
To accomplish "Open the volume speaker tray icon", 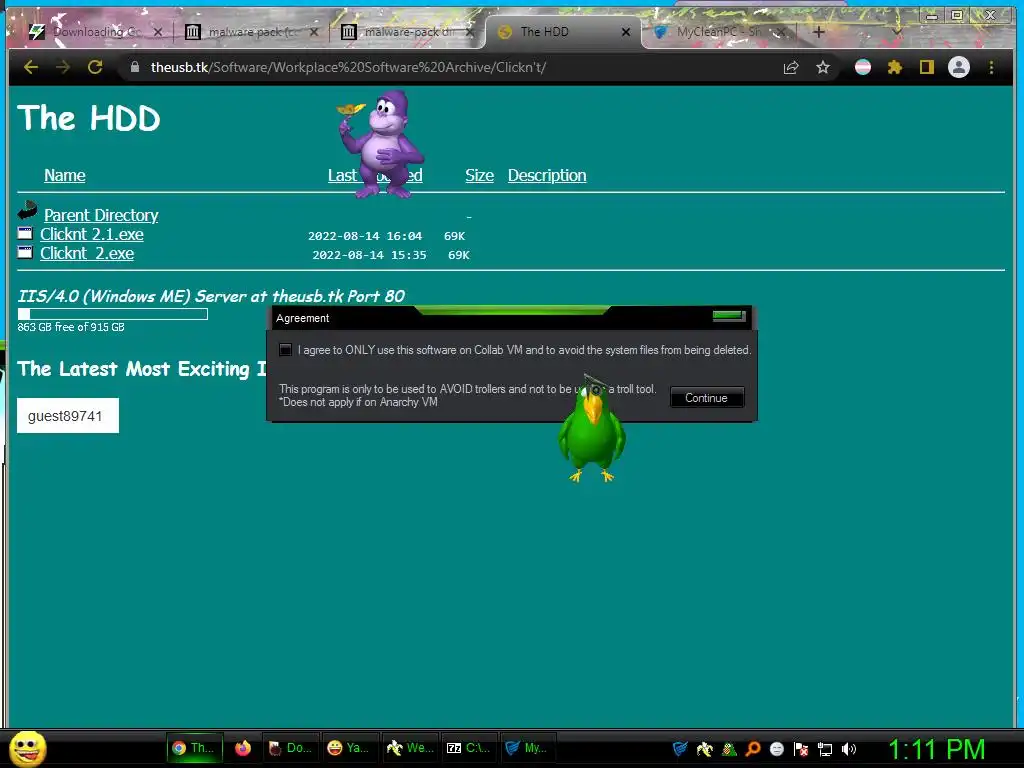I will pos(849,749).
